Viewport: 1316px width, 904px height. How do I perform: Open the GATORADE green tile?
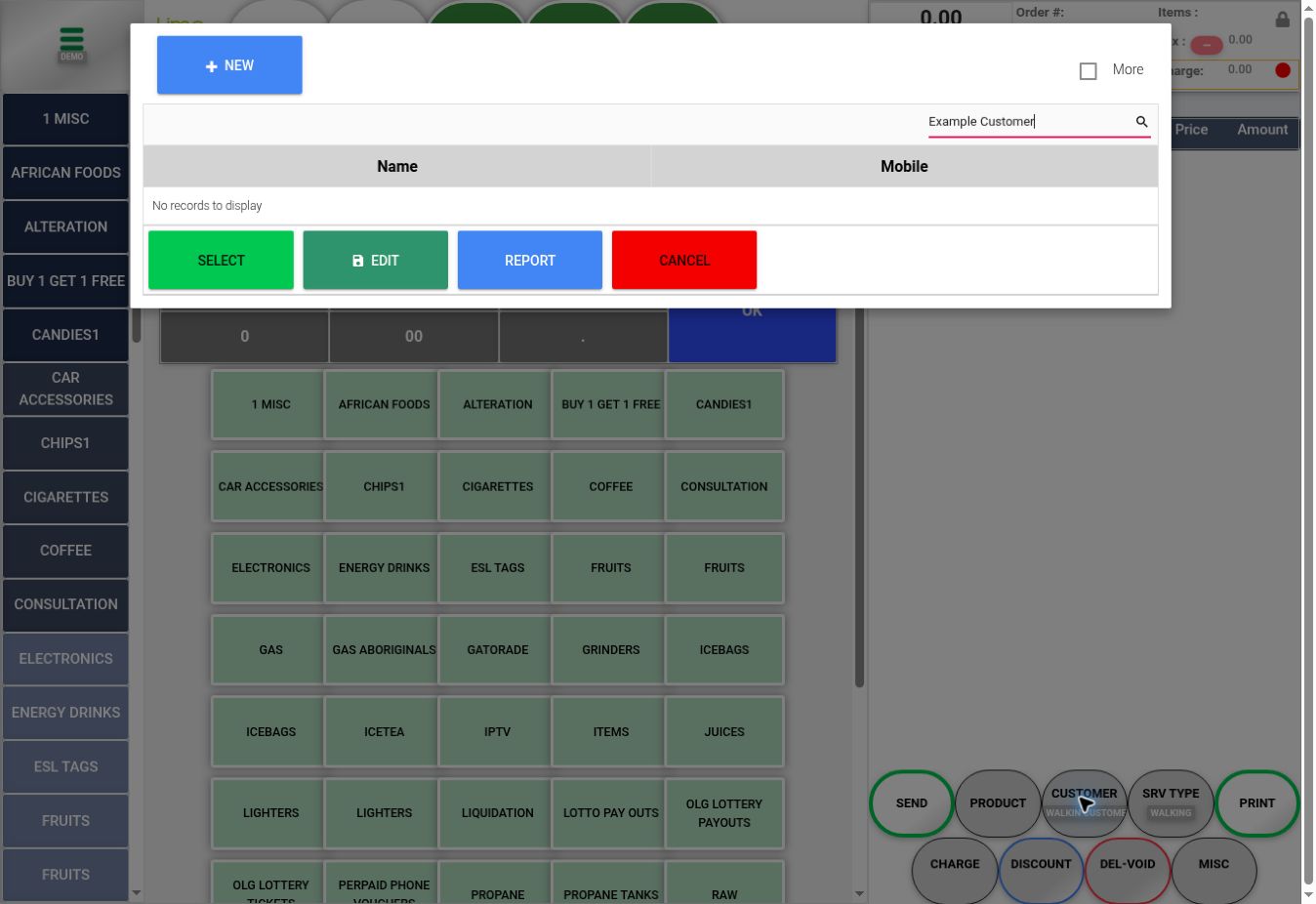tap(498, 650)
